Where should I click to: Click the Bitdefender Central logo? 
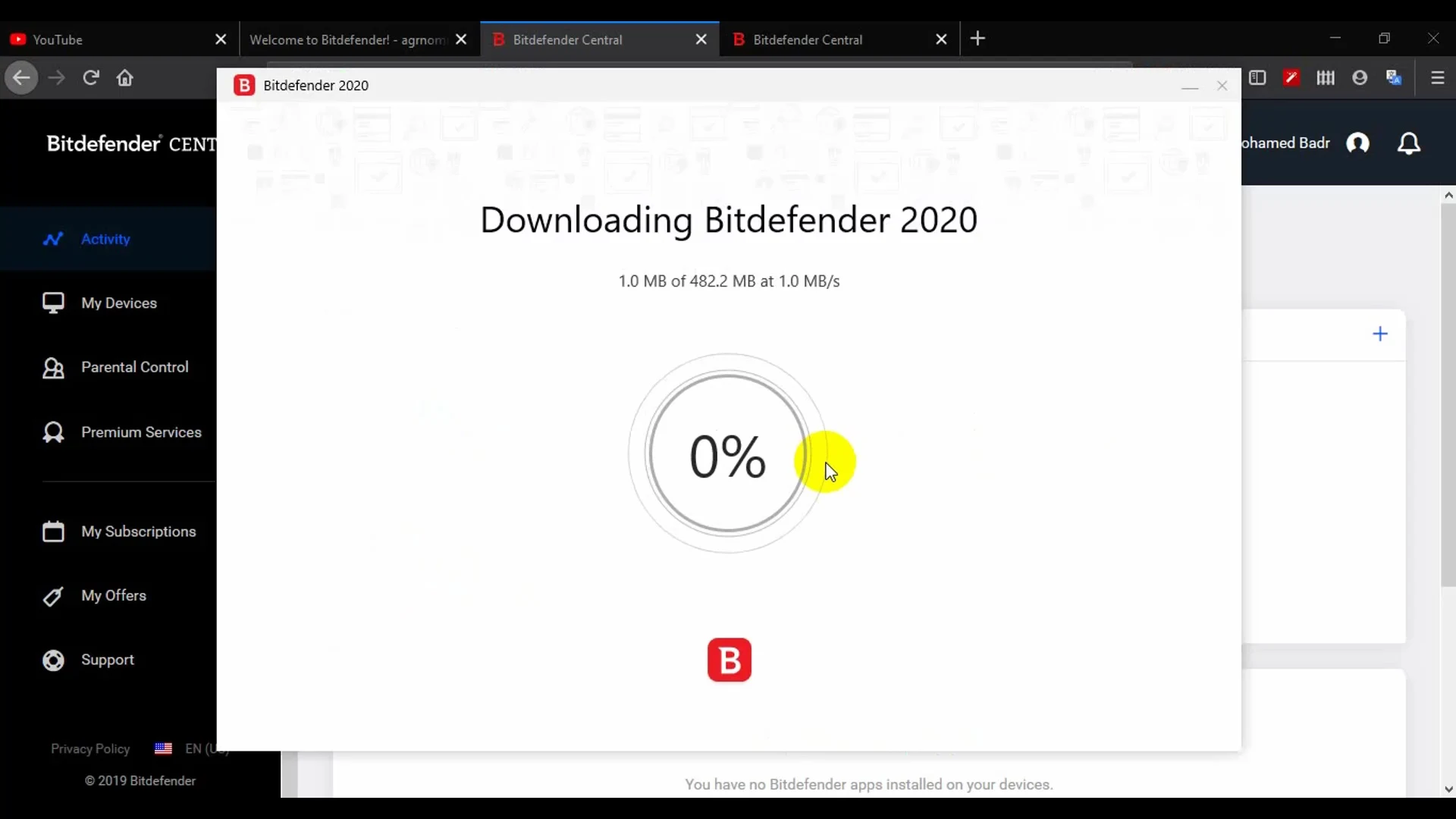(x=131, y=143)
